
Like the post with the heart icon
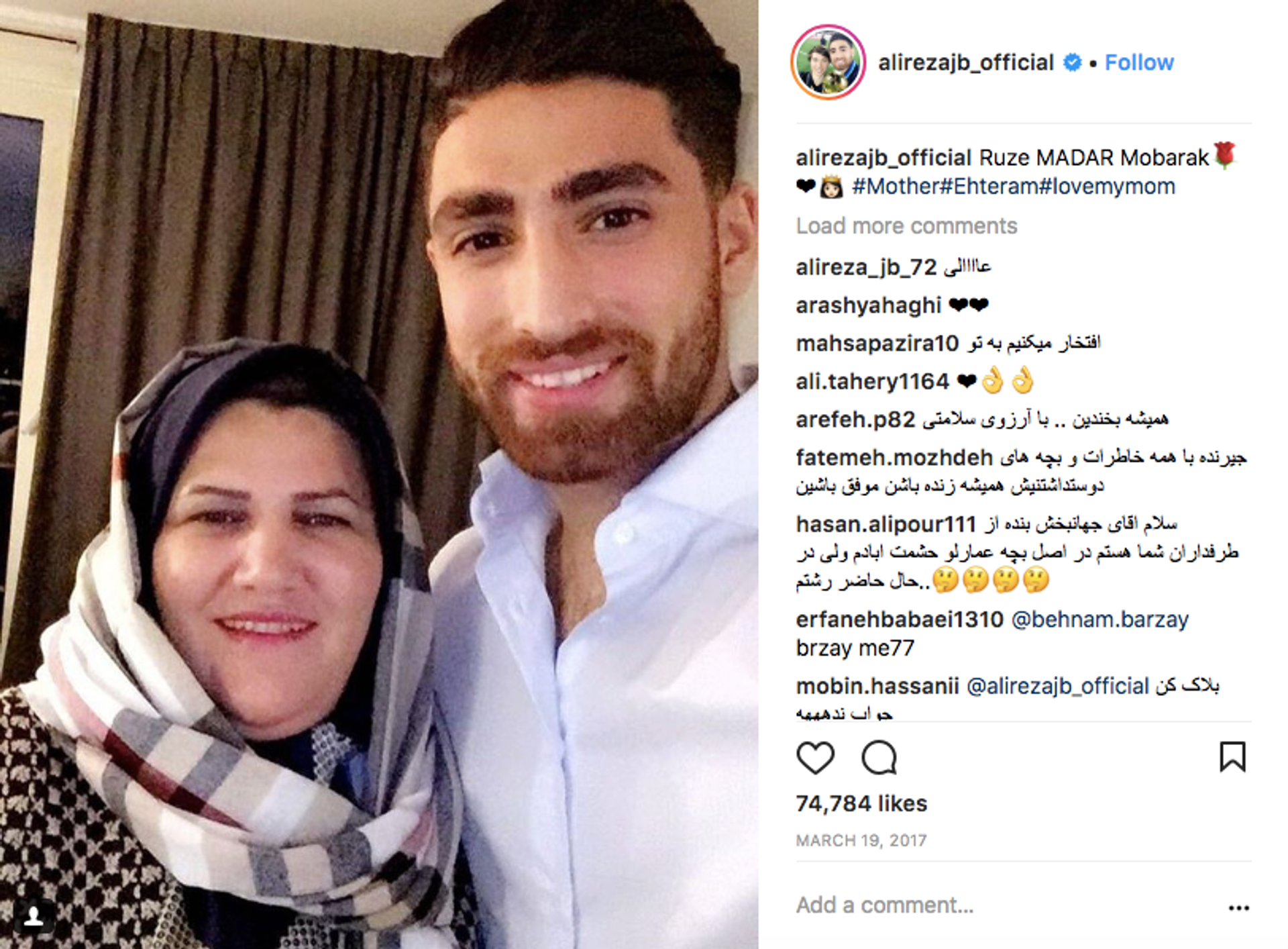815,758
